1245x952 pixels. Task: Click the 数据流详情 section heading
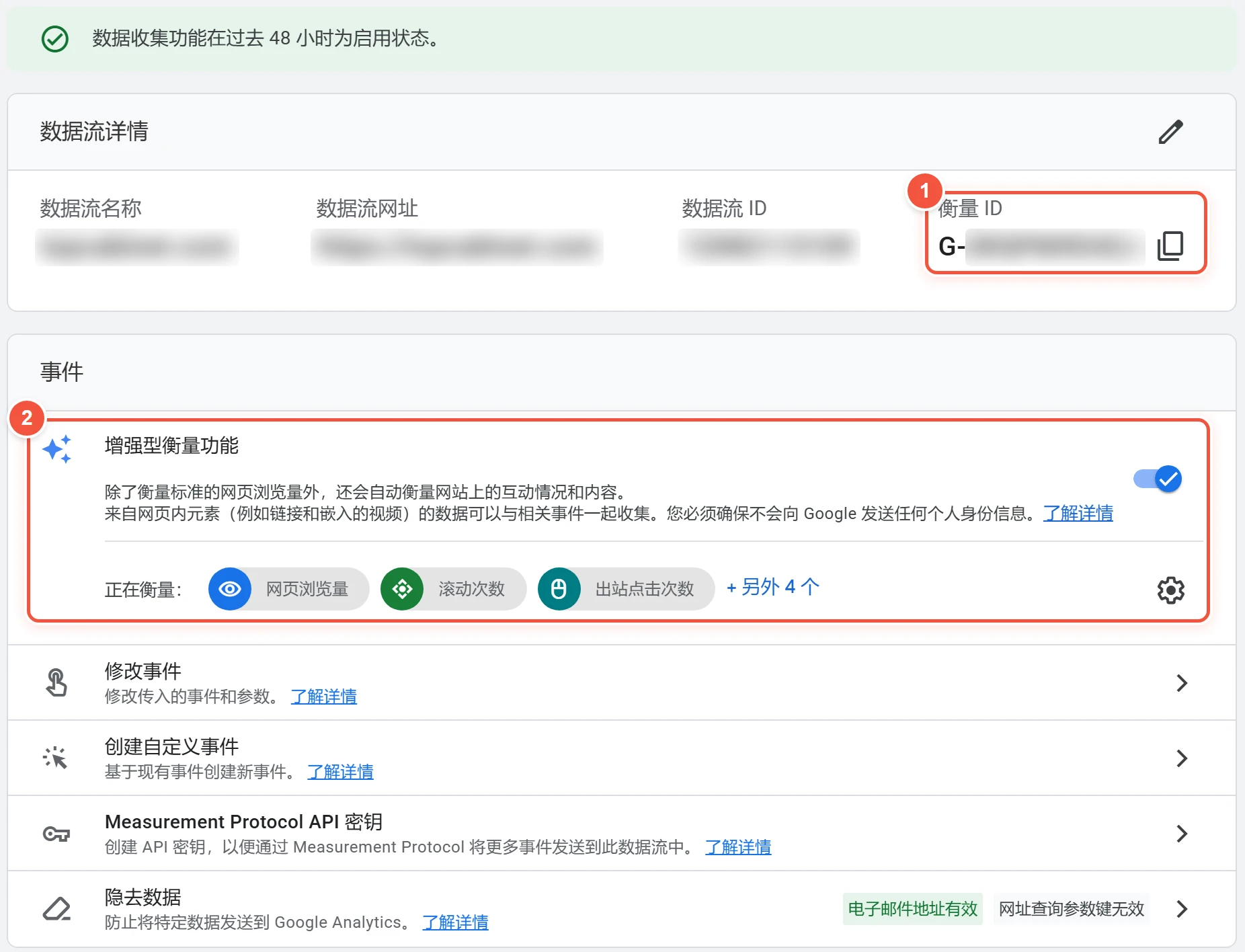pos(94,131)
